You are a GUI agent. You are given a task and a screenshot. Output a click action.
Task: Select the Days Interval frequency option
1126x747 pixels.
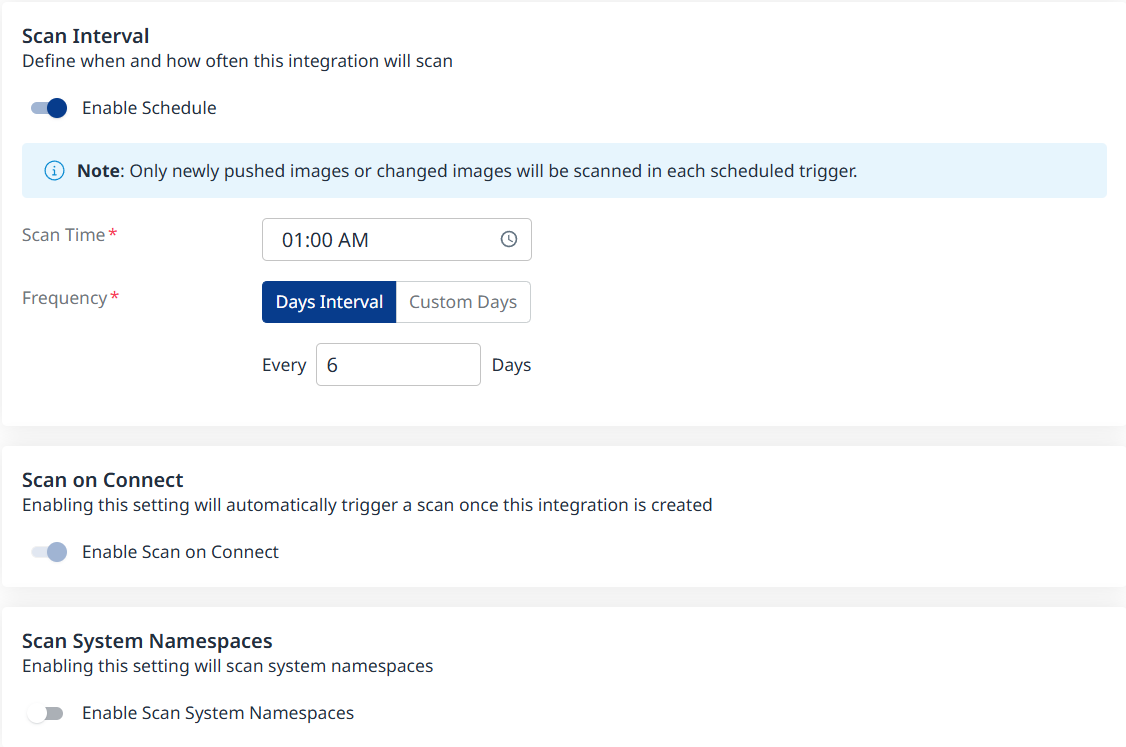329,302
